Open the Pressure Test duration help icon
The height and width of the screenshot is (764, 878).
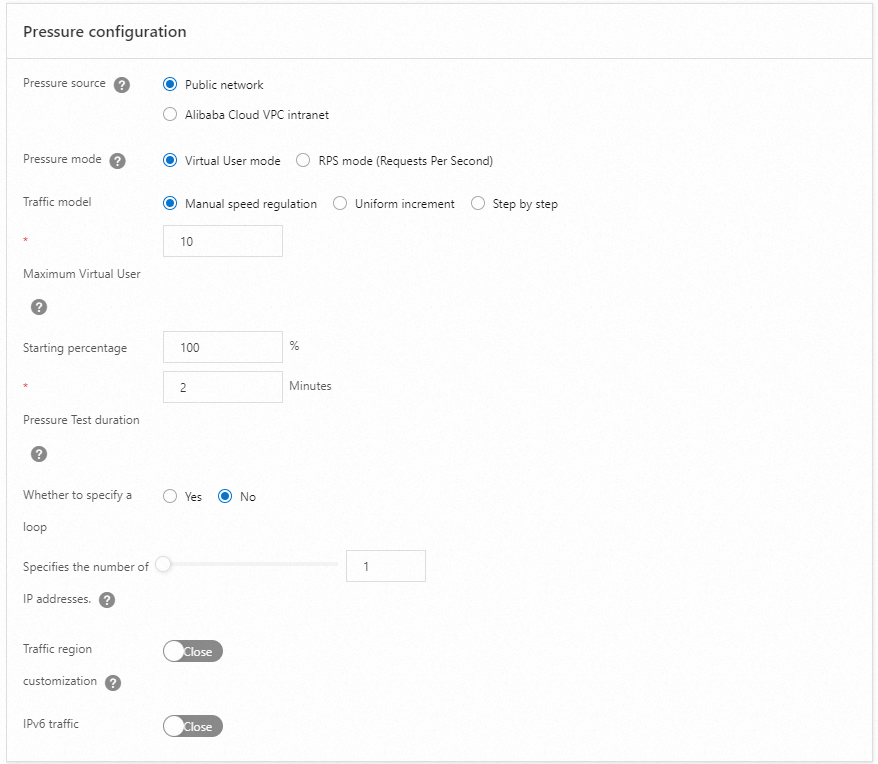pos(39,454)
